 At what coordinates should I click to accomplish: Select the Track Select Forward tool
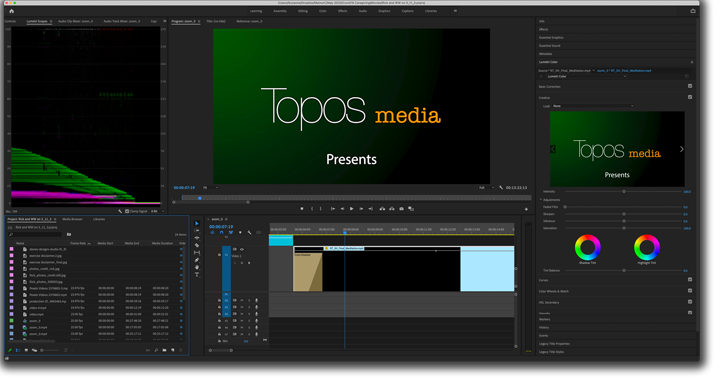pos(197,231)
